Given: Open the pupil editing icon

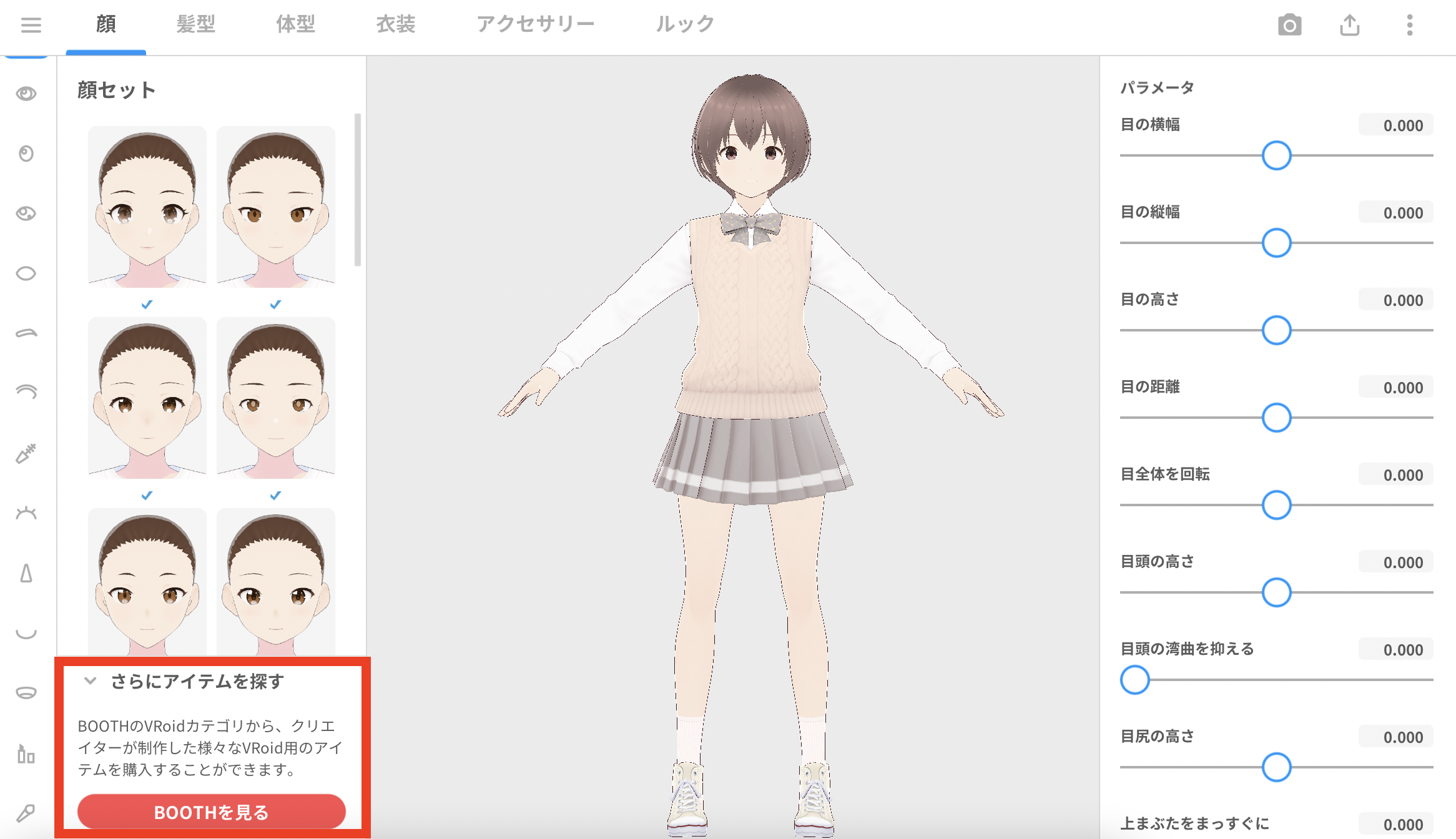Looking at the screenshot, I should pyautogui.click(x=26, y=154).
